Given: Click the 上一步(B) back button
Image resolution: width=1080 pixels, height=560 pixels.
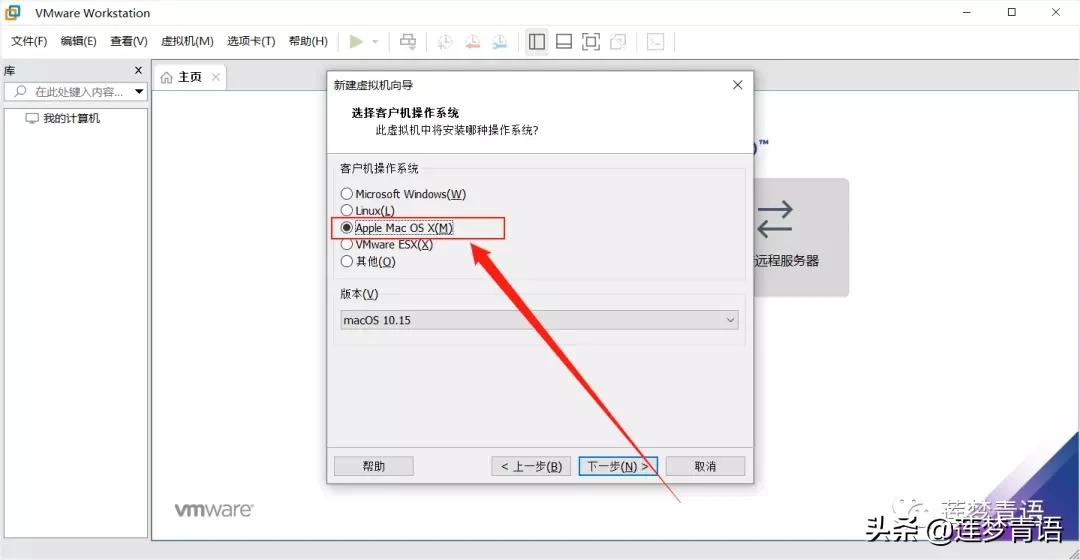Looking at the screenshot, I should pyautogui.click(x=531, y=466).
